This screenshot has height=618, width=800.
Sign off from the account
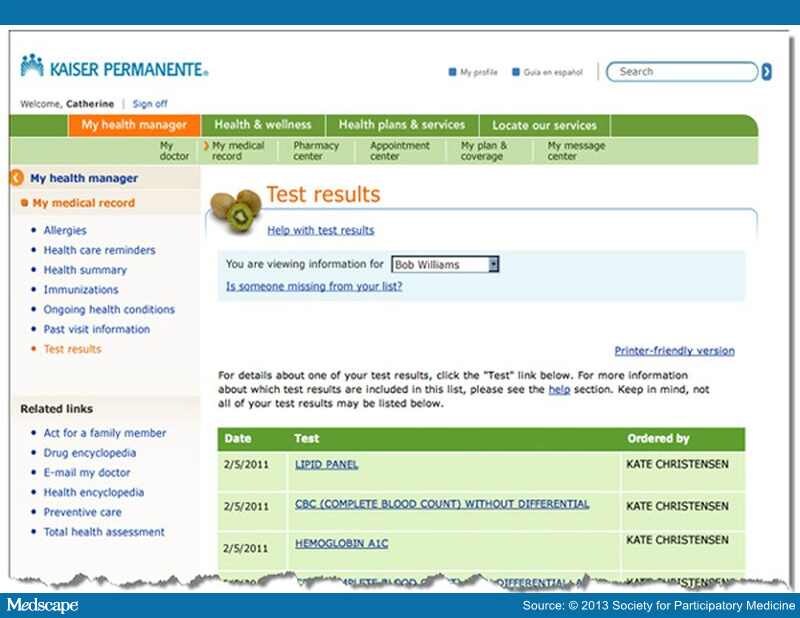pos(149,103)
